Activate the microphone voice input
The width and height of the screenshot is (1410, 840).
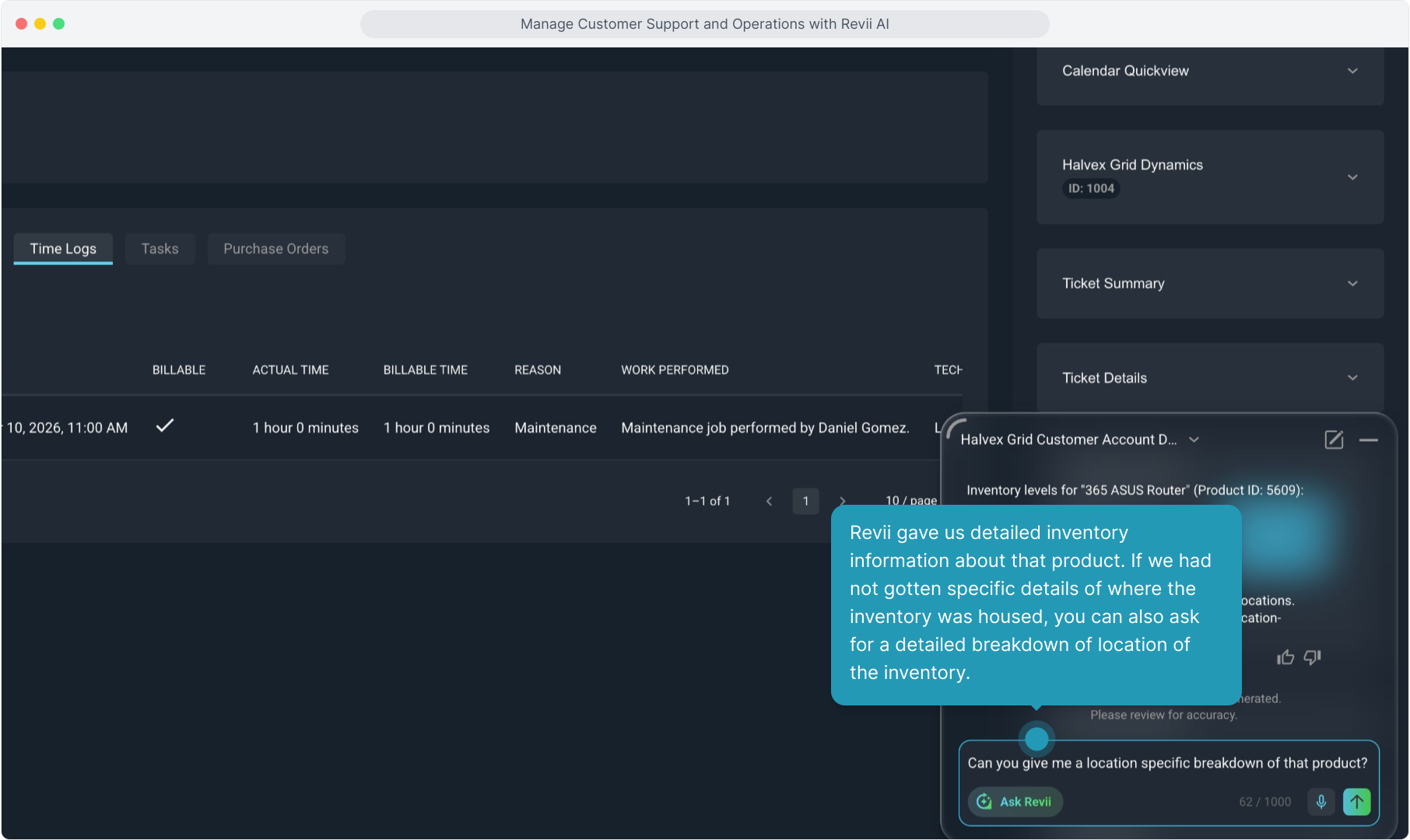(1321, 802)
